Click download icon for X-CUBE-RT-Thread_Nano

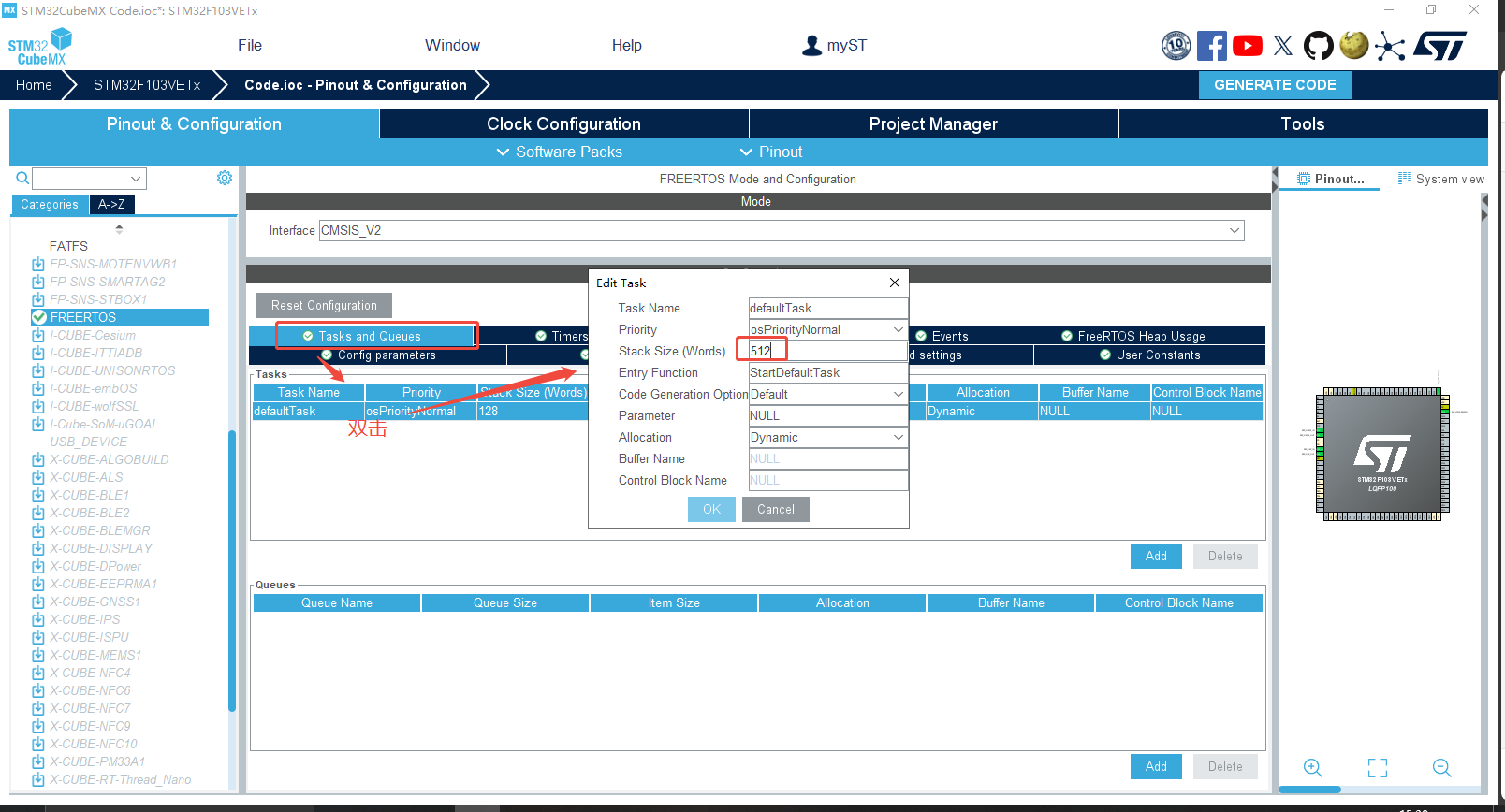point(38,779)
